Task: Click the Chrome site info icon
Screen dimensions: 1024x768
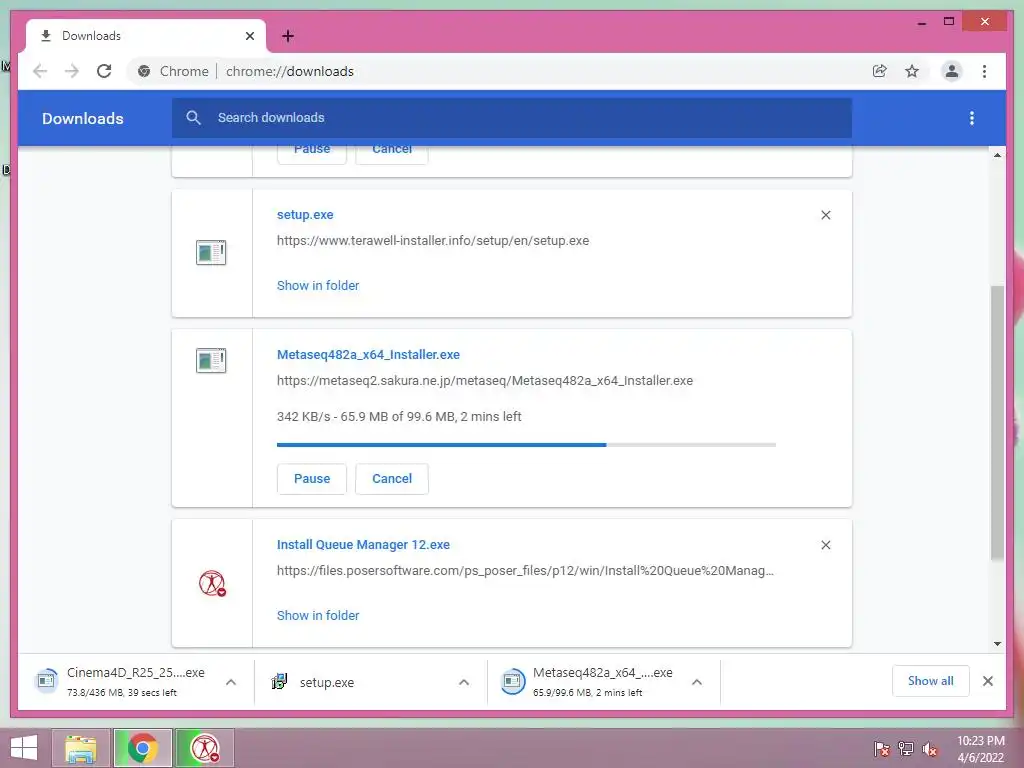Action: pos(144,71)
